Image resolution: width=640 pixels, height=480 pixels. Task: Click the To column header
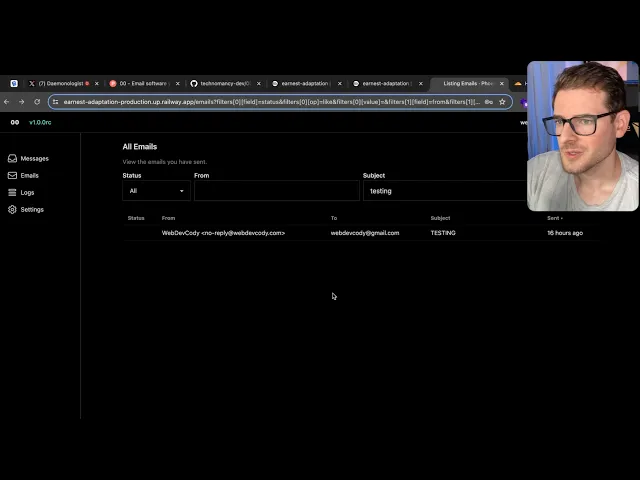[334, 218]
